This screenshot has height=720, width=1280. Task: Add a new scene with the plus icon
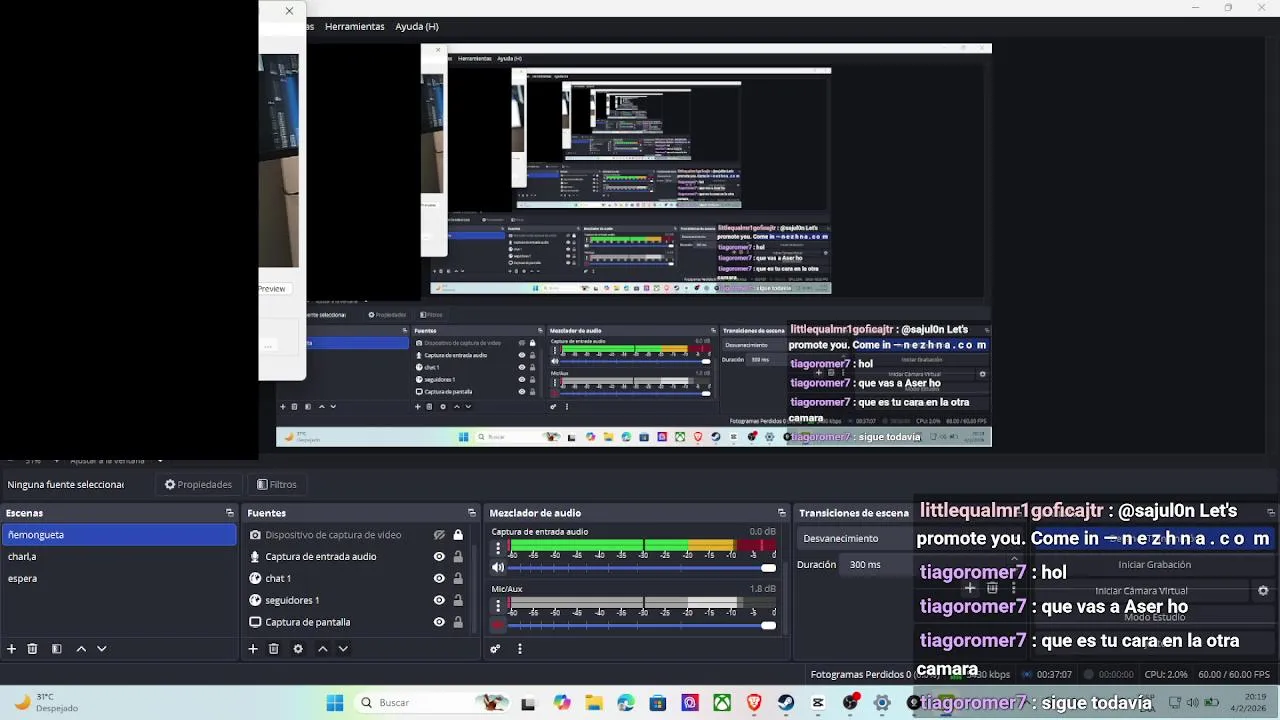[11, 649]
